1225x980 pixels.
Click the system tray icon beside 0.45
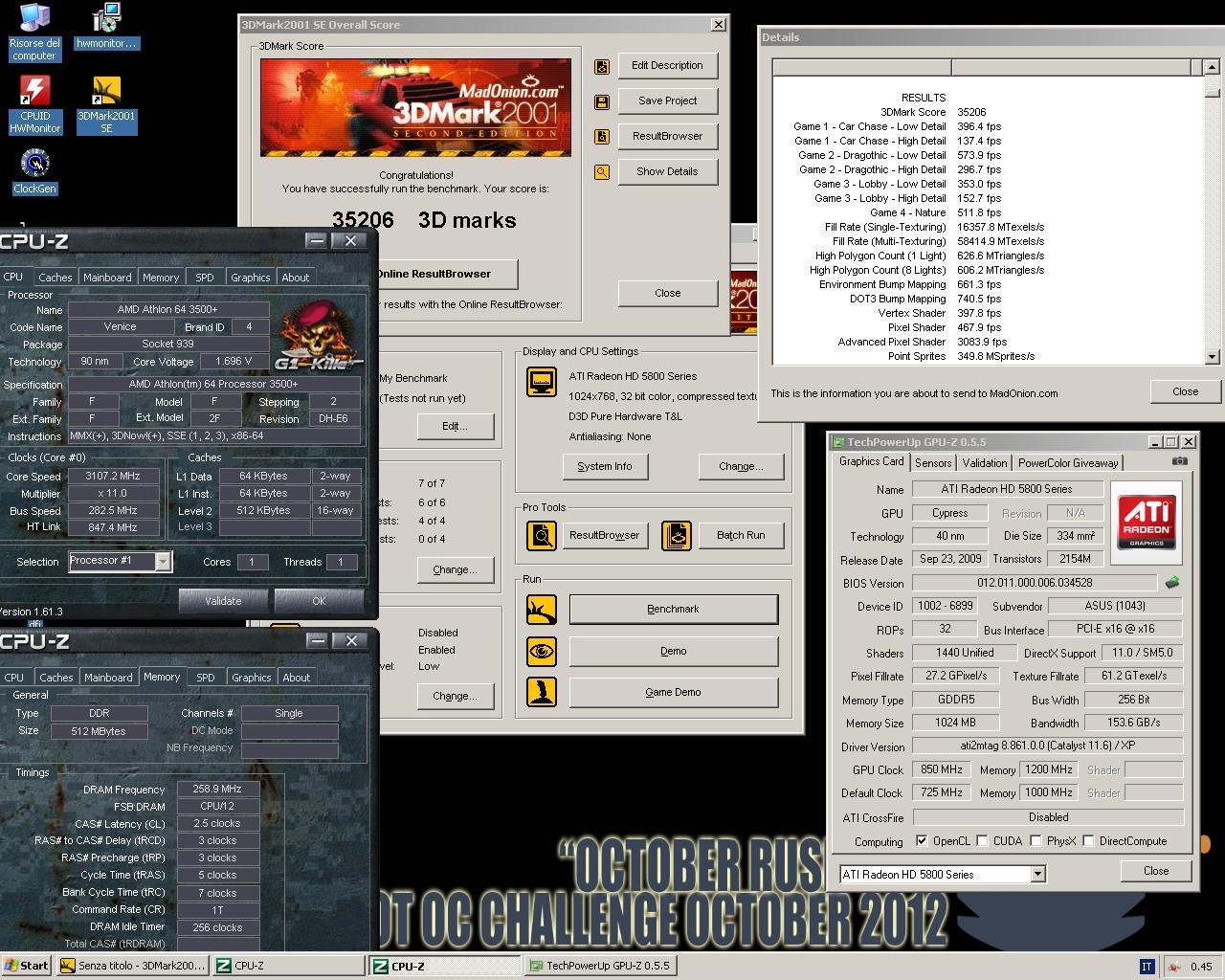[1173, 967]
